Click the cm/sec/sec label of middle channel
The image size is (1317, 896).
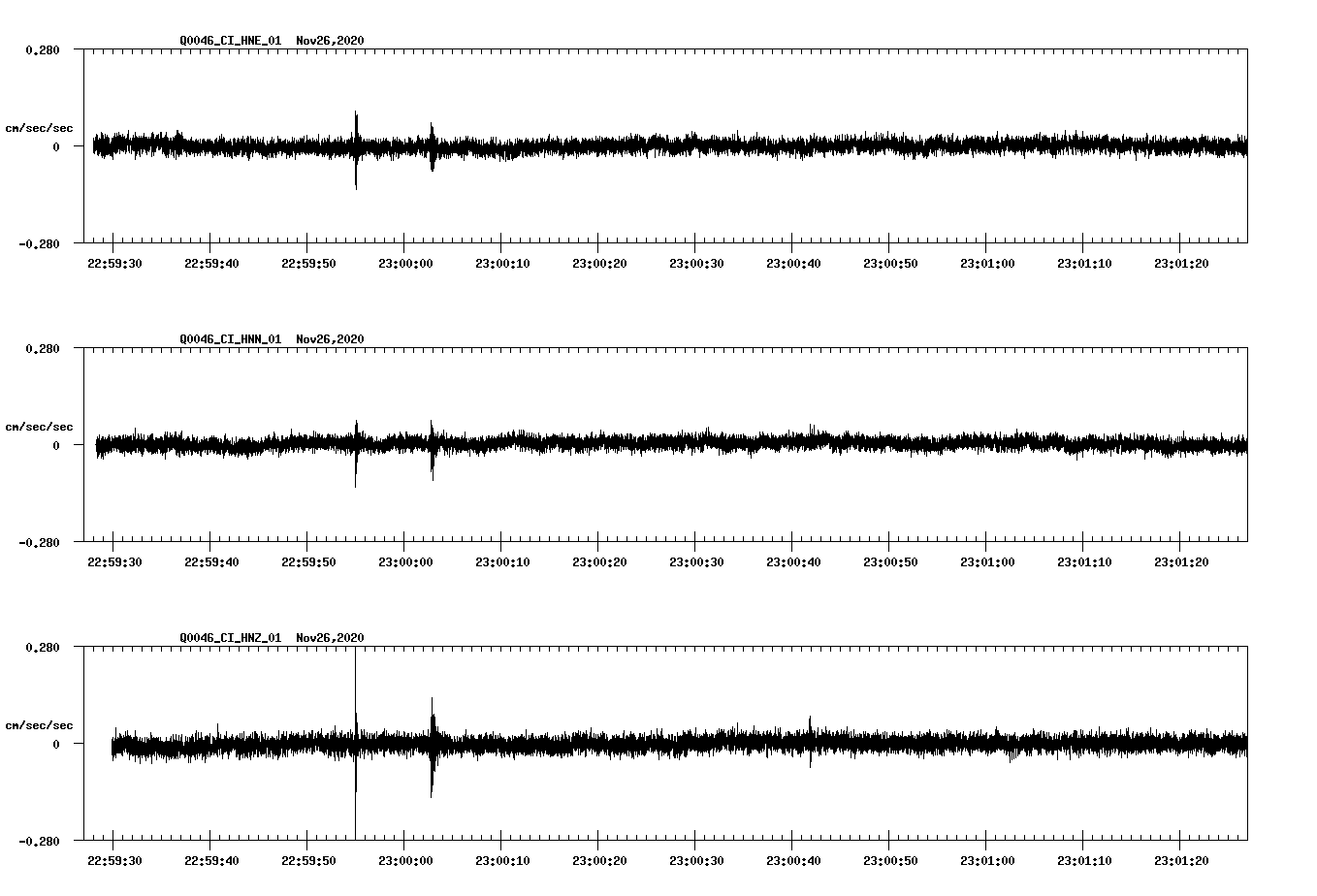click(40, 426)
